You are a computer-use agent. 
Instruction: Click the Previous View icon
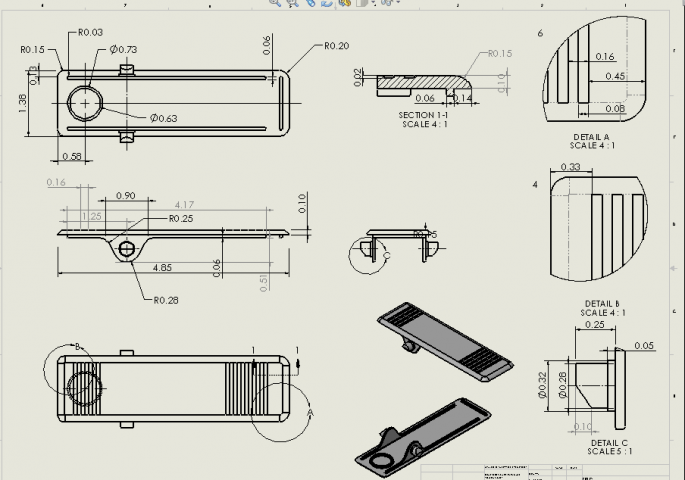pyautogui.click(x=311, y=3)
